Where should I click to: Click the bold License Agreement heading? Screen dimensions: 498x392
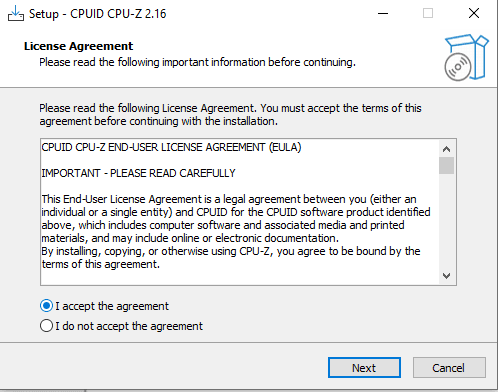[x=78, y=46]
